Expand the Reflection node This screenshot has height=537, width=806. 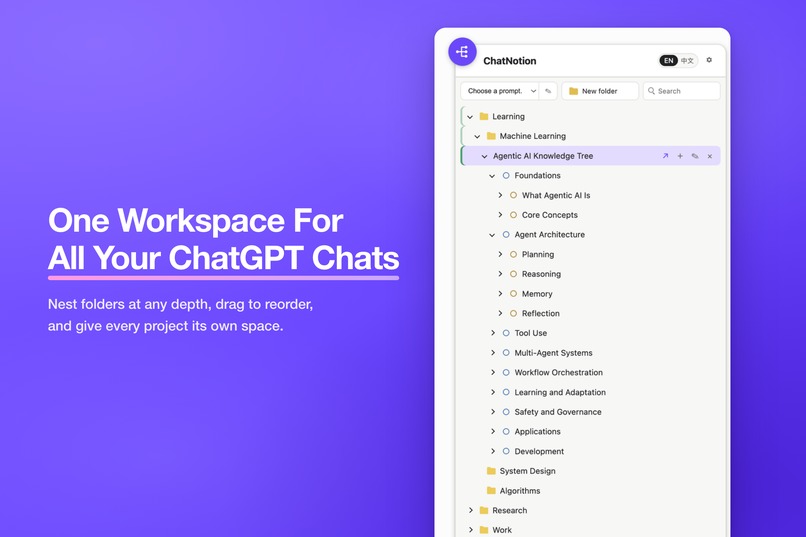[x=500, y=313]
